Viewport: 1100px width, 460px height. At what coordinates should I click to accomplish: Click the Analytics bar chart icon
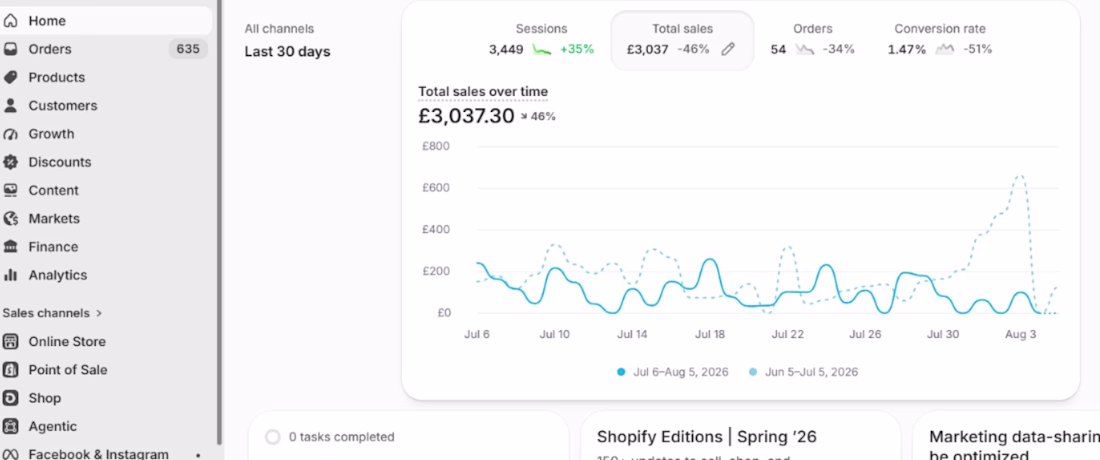[x=10, y=275]
